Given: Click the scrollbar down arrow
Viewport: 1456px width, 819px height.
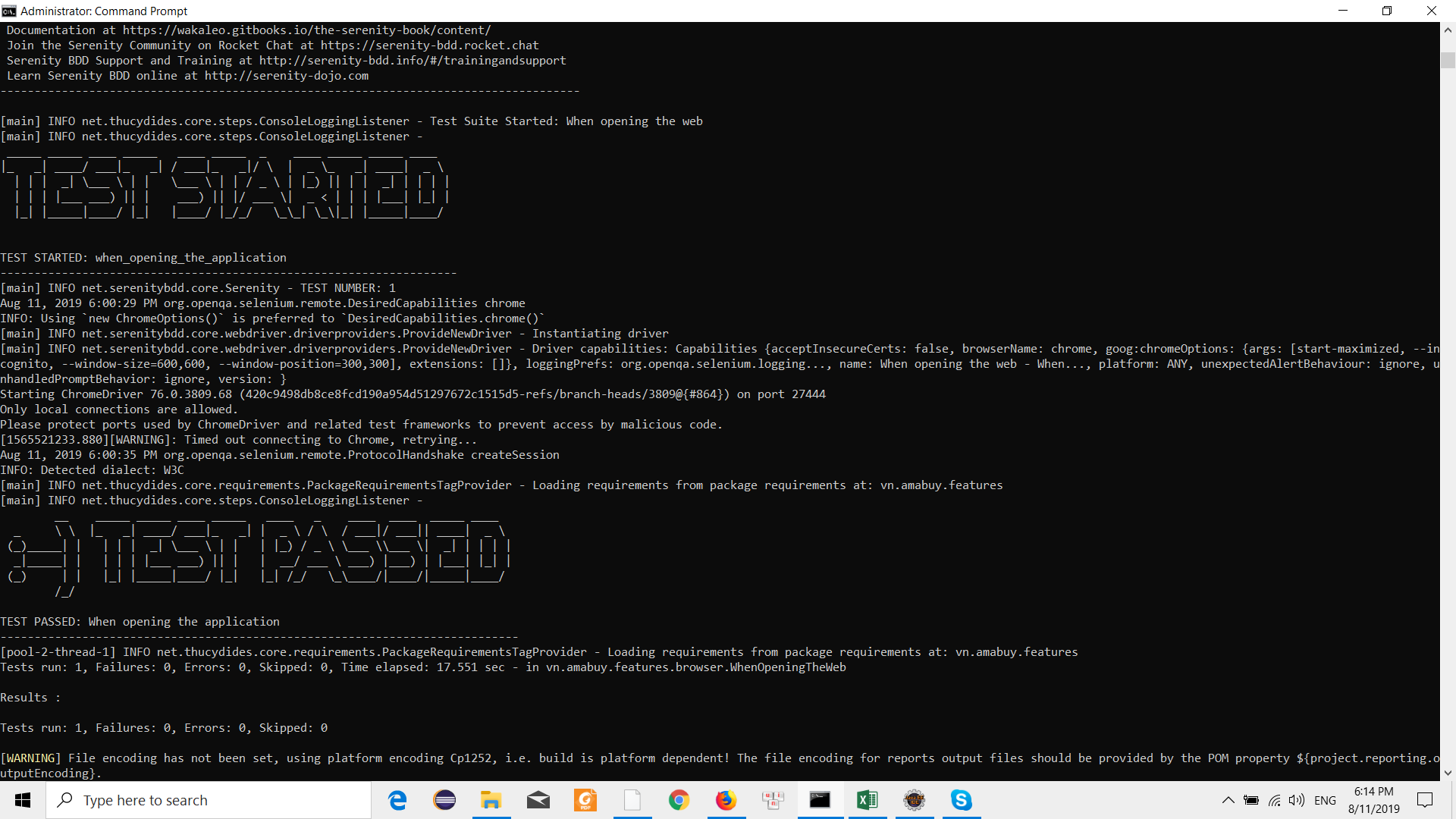Looking at the screenshot, I should [1448, 773].
